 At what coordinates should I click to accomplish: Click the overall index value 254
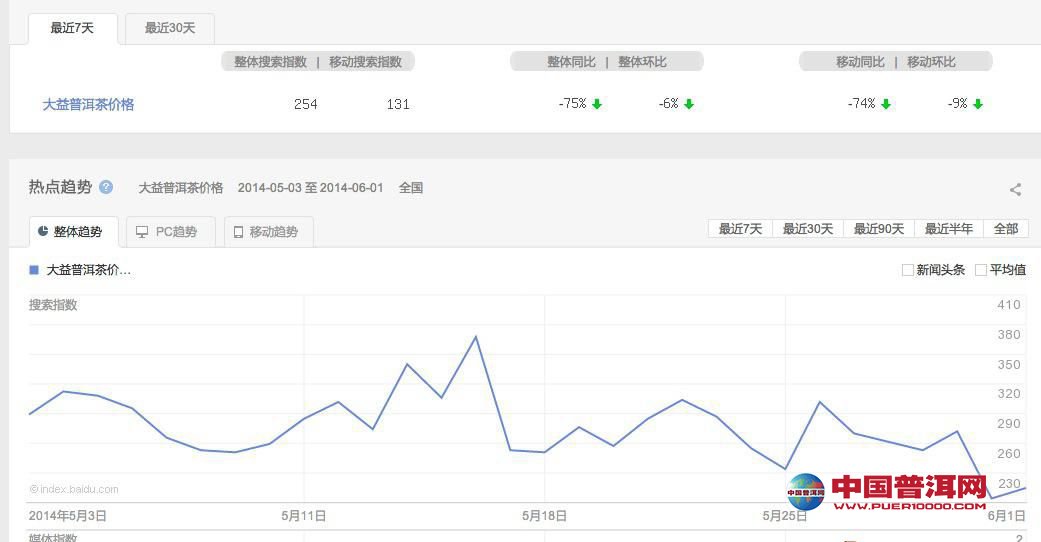coord(306,104)
